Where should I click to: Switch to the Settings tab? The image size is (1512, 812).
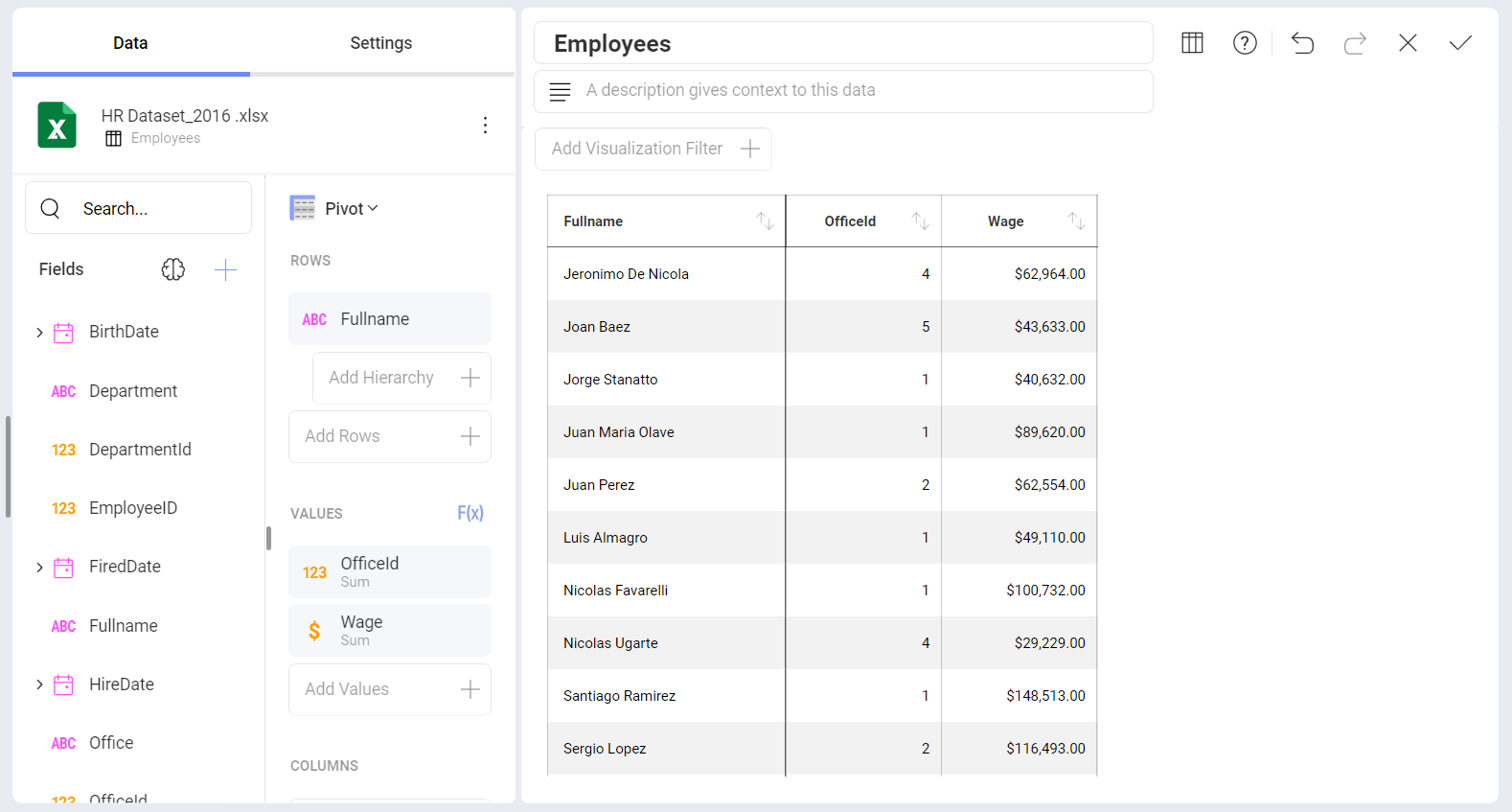click(x=381, y=43)
